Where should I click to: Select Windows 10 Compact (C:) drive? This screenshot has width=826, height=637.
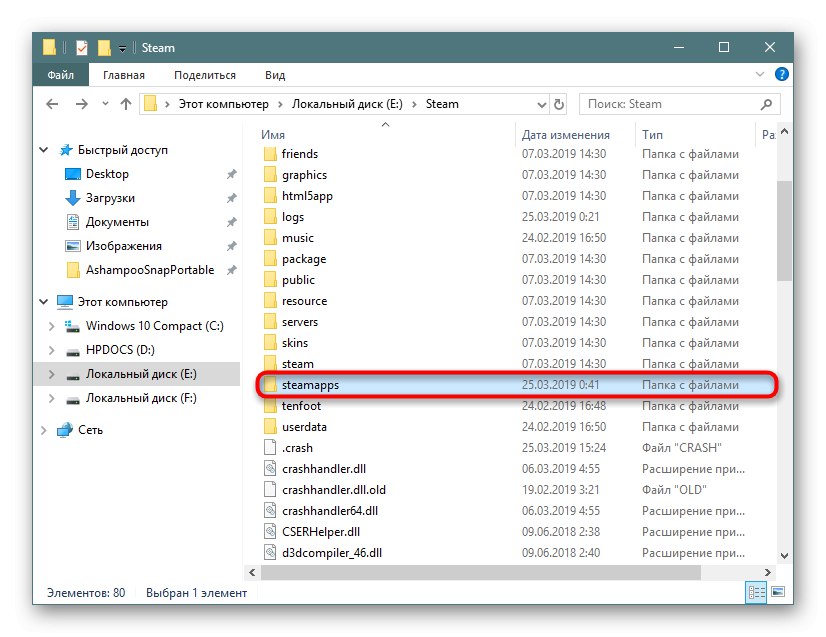pyautogui.click(x=154, y=326)
